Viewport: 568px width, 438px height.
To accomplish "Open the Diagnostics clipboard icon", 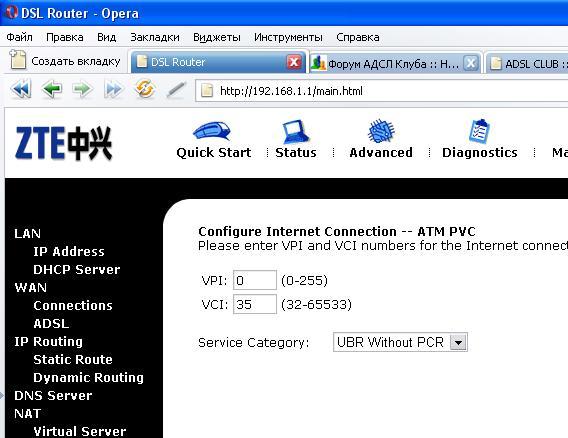I will pyautogui.click(x=479, y=131).
